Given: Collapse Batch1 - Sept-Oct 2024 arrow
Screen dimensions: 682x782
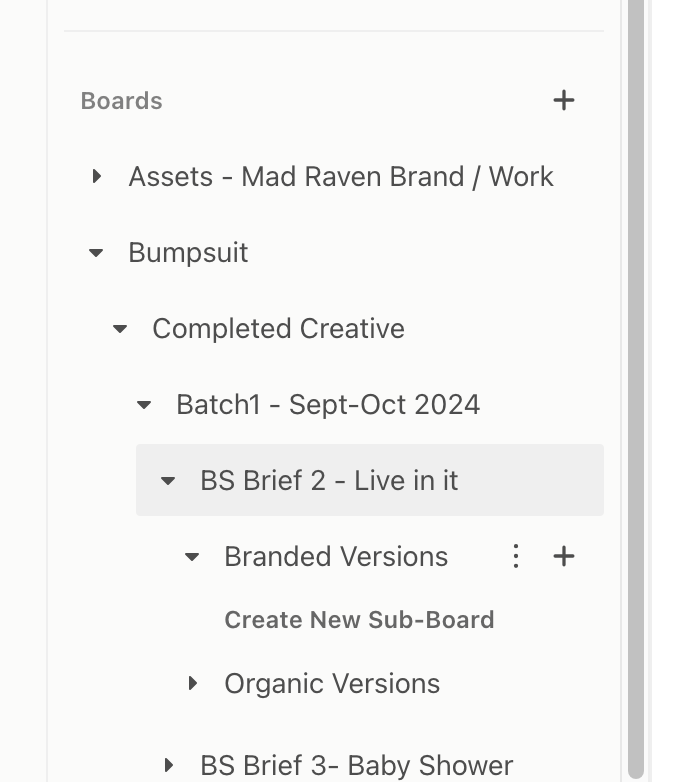Looking at the screenshot, I should [x=145, y=405].
